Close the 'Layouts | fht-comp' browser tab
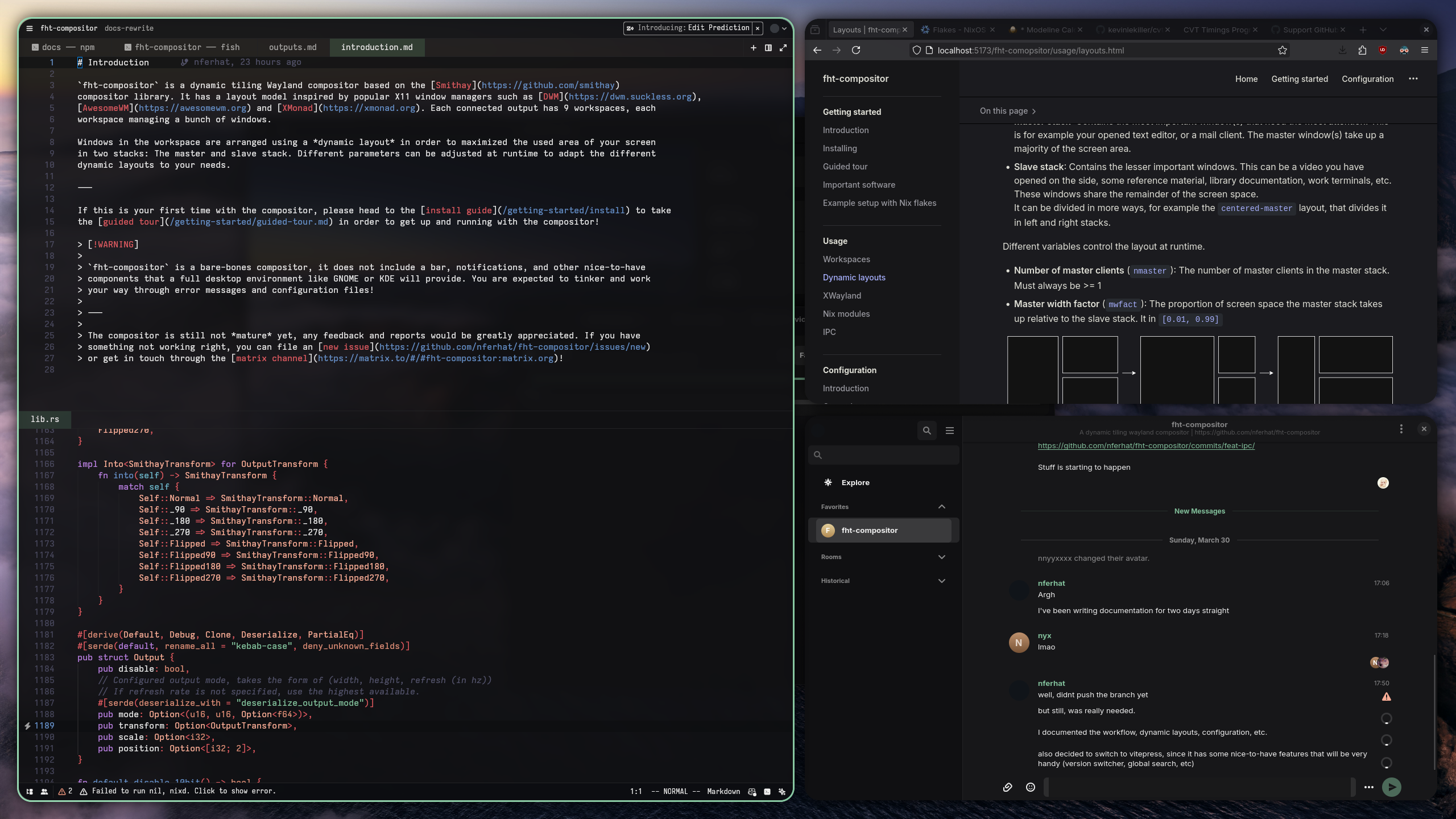Image resolution: width=1456 pixels, height=819 pixels. tap(904, 30)
